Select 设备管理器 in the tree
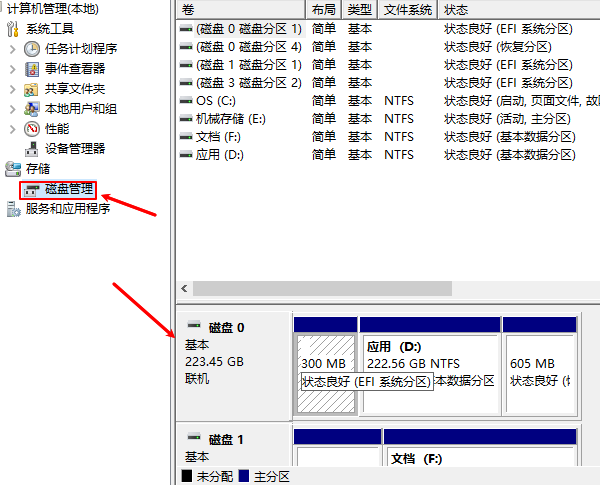This screenshot has width=600, height=485. tap(75, 149)
